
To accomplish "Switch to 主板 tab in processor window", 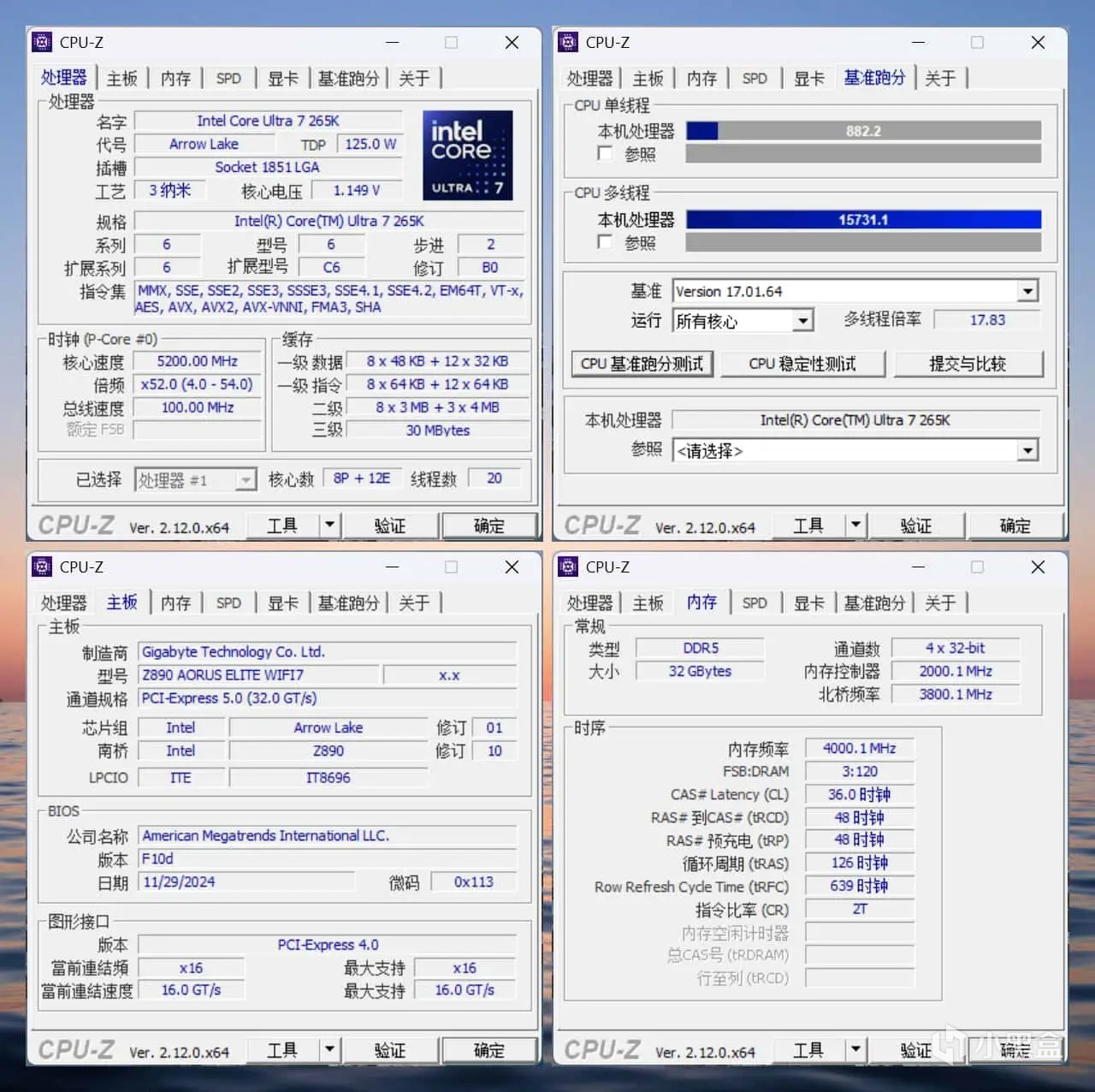I will [121, 79].
